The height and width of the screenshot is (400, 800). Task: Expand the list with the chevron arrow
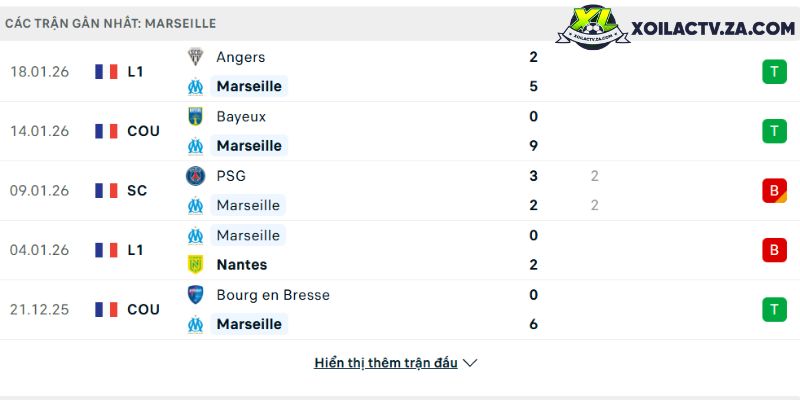click(470, 363)
